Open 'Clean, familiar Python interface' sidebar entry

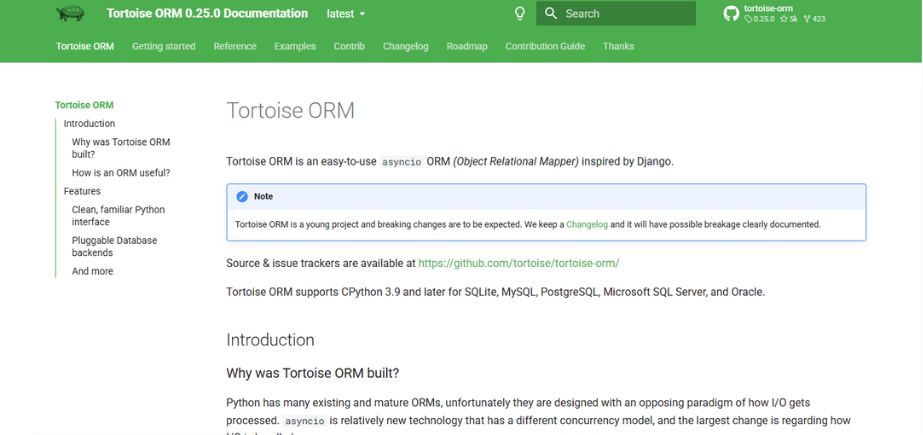(118, 216)
